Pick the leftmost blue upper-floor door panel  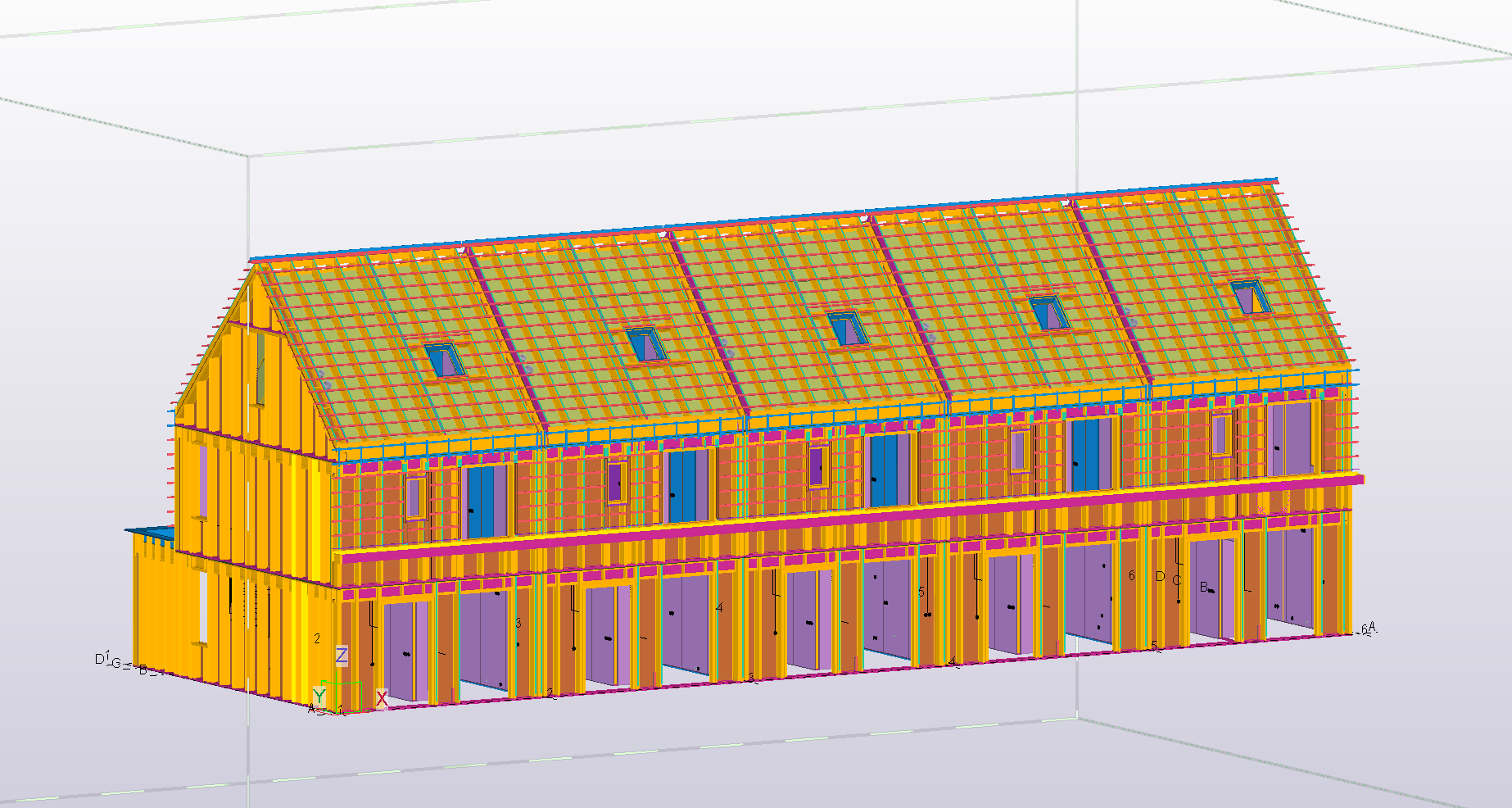click(487, 502)
